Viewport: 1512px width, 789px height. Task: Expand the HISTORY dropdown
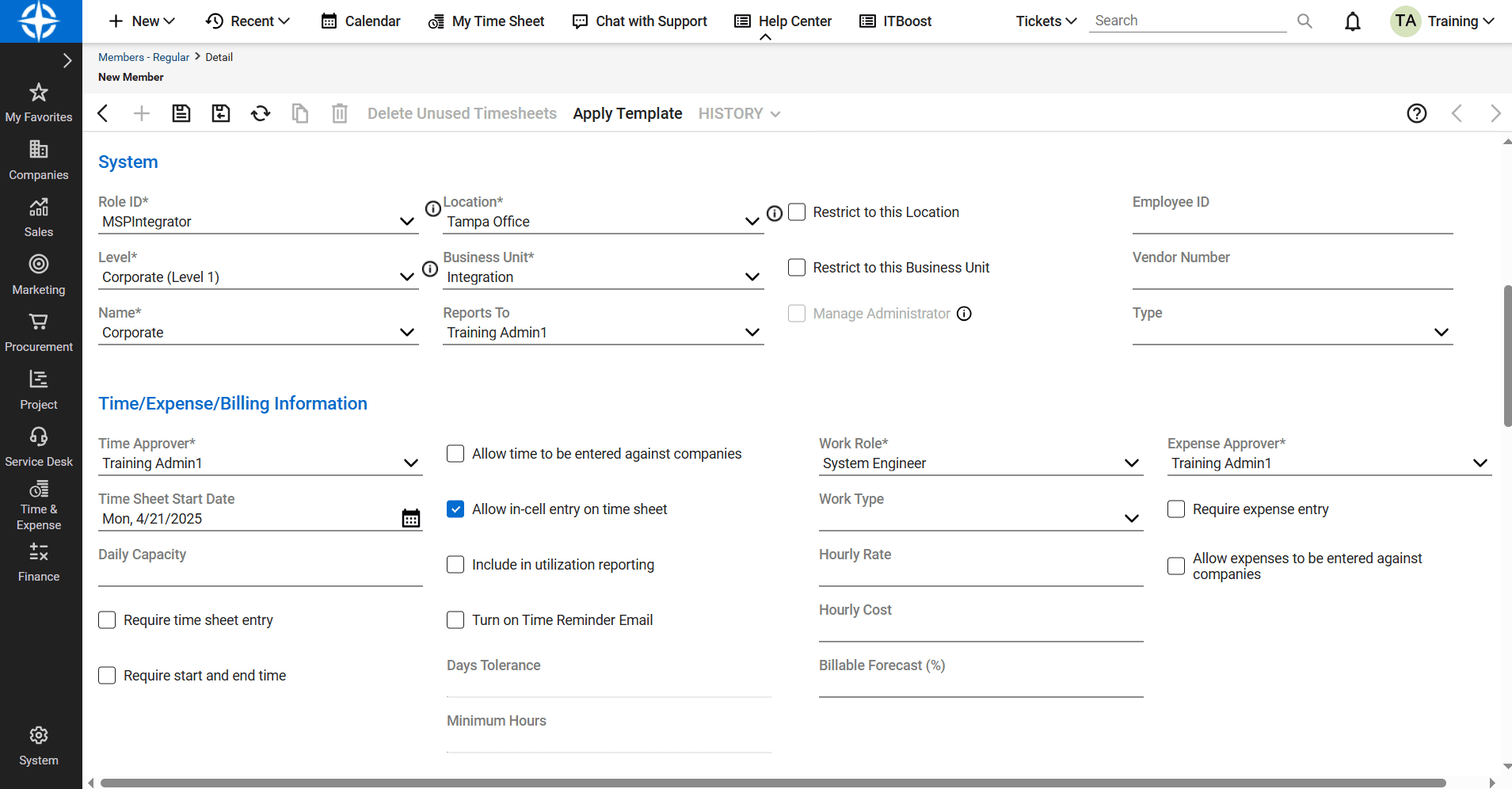tap(739, 113)
